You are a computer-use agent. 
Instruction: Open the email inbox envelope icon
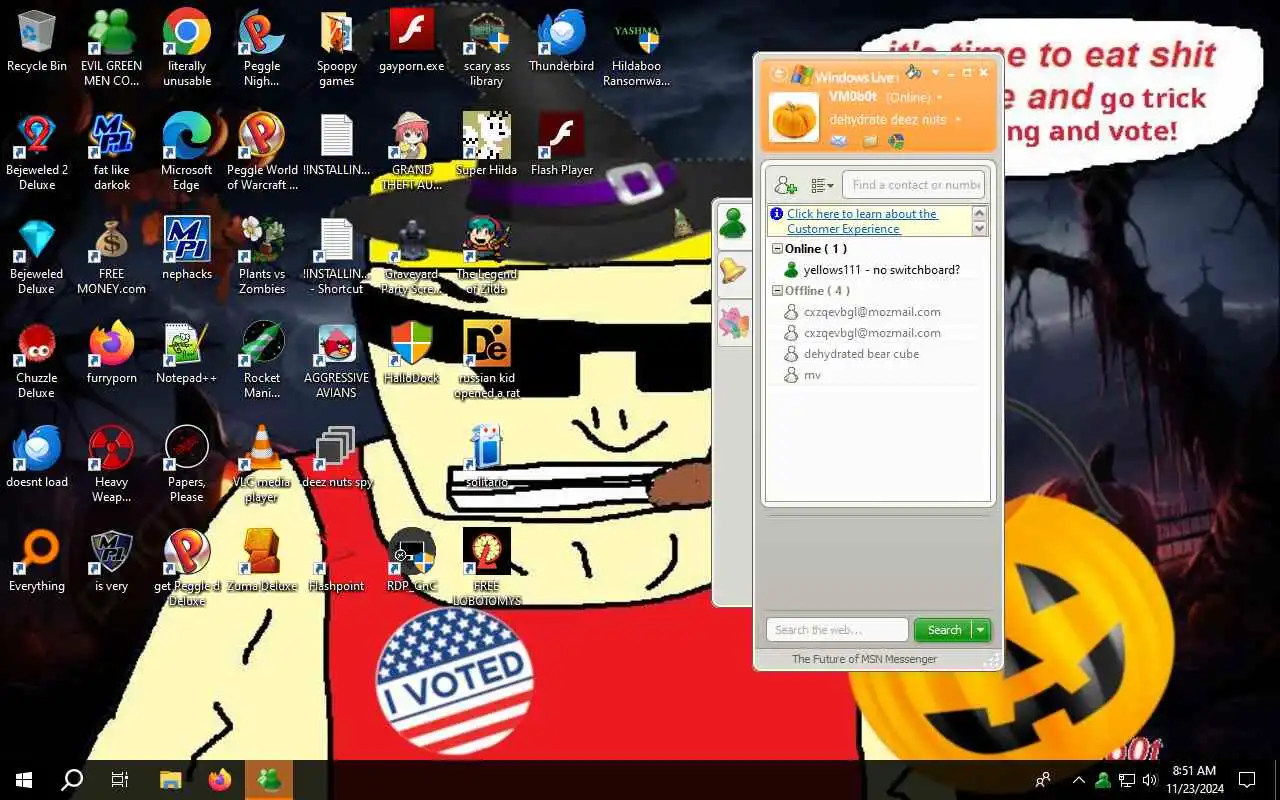pyautogui.click(x=839, y=141)
